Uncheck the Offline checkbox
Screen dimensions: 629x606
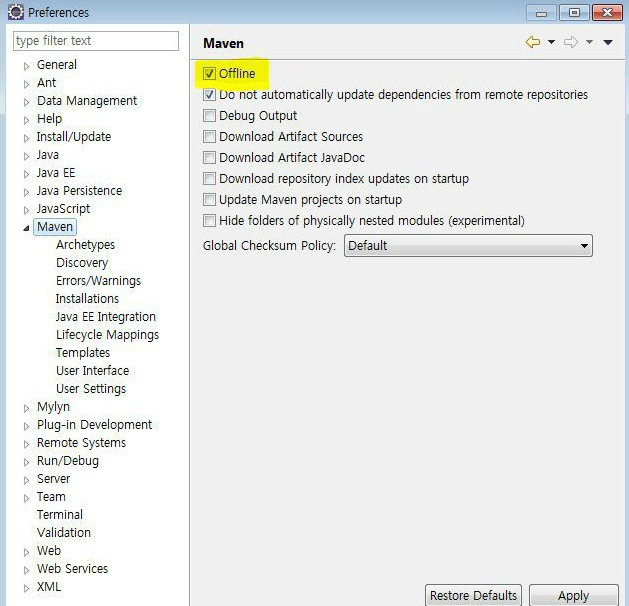click(x=209, y=74)
